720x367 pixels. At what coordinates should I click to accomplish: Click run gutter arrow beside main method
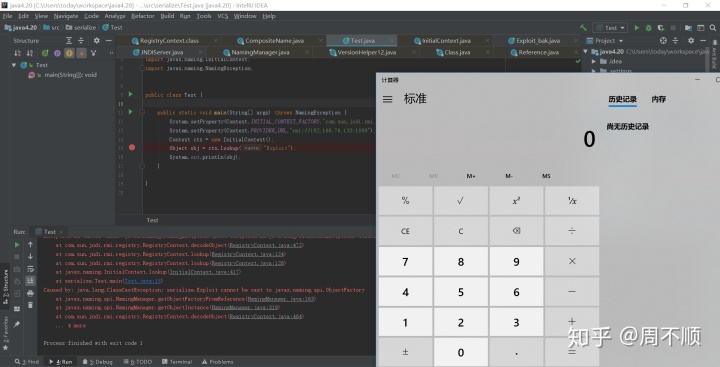pyautogui.click(x=131, y=112)
